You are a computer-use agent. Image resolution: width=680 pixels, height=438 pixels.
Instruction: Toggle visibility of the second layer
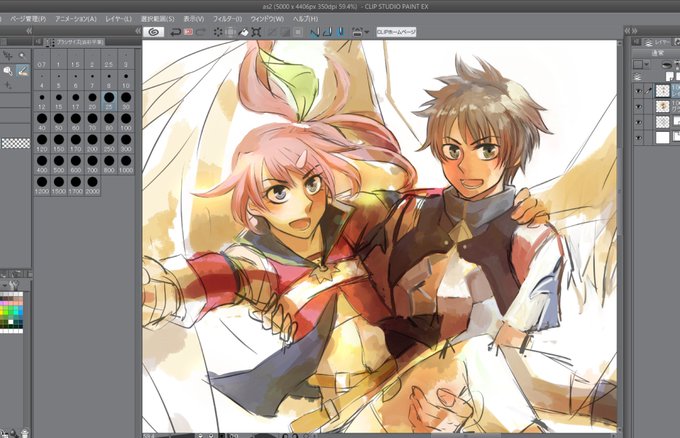[638, 106]
